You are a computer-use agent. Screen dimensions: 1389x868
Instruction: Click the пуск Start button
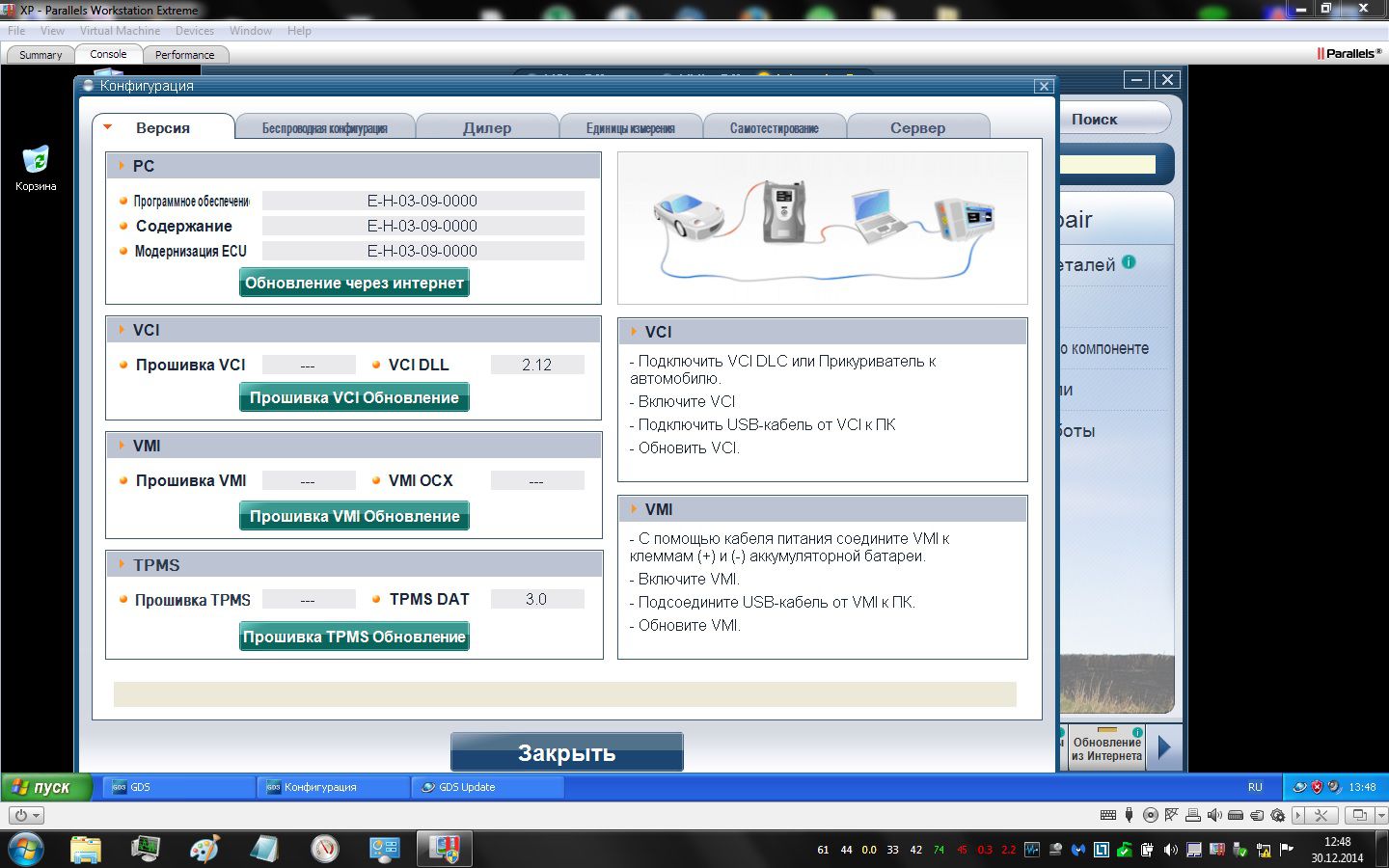[46, 787]
